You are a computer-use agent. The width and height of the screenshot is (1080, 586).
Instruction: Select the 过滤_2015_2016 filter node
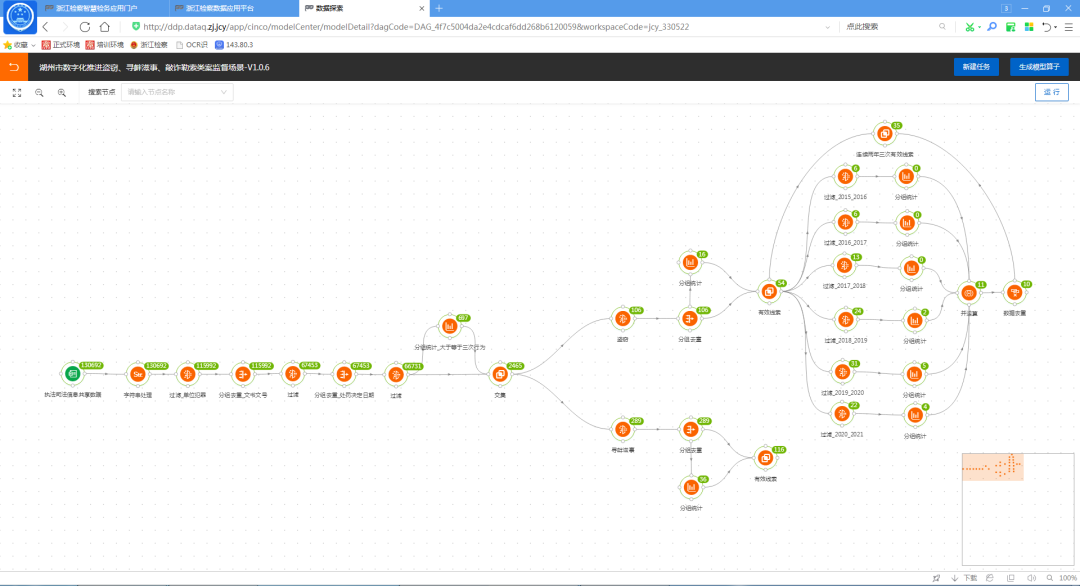(x=844, y=177)
